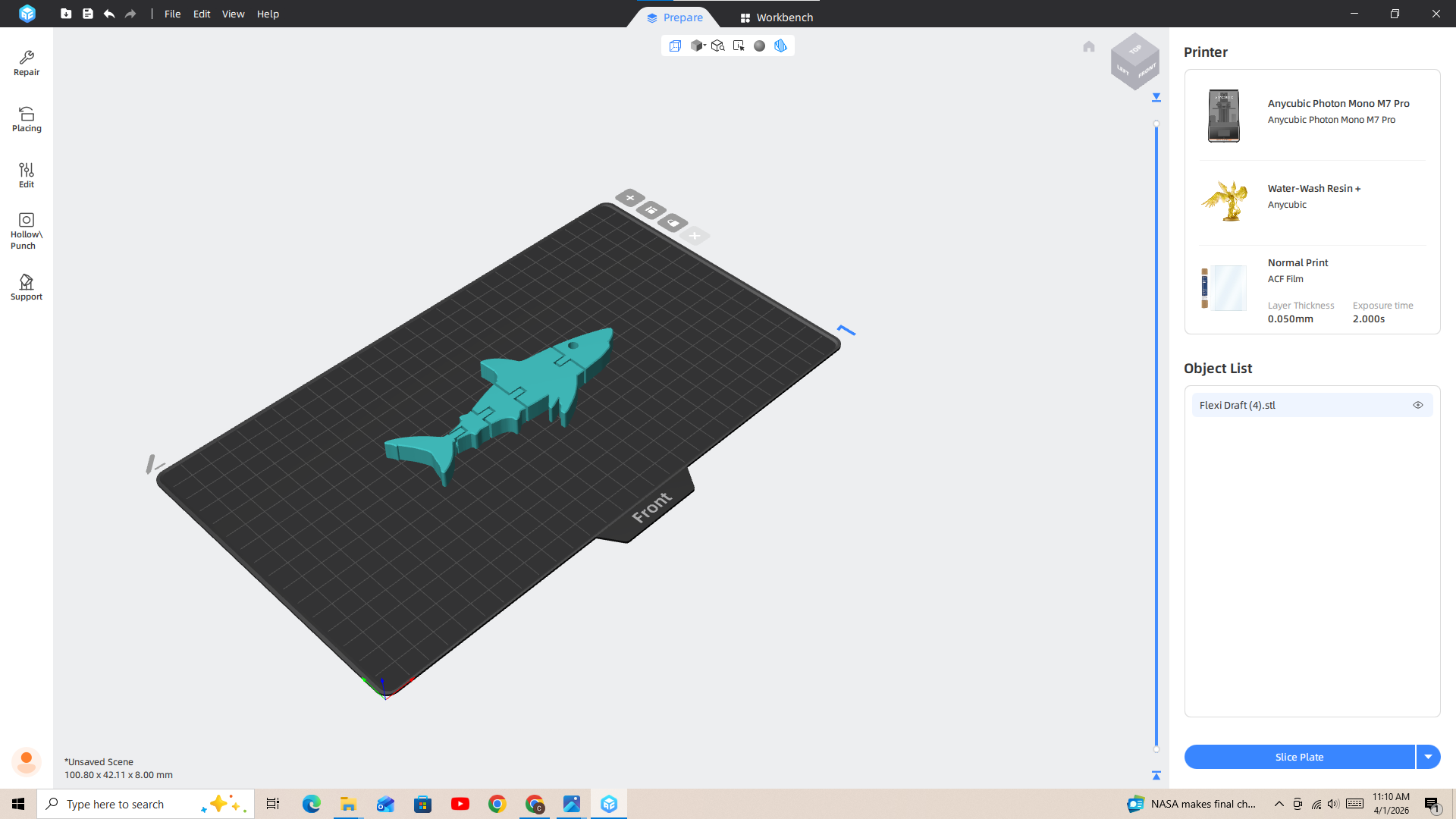The image size is (1456, 819).
Task: Toggle visibility of Flexi Draft (4).stl
Action: (x=1418, y=404)
